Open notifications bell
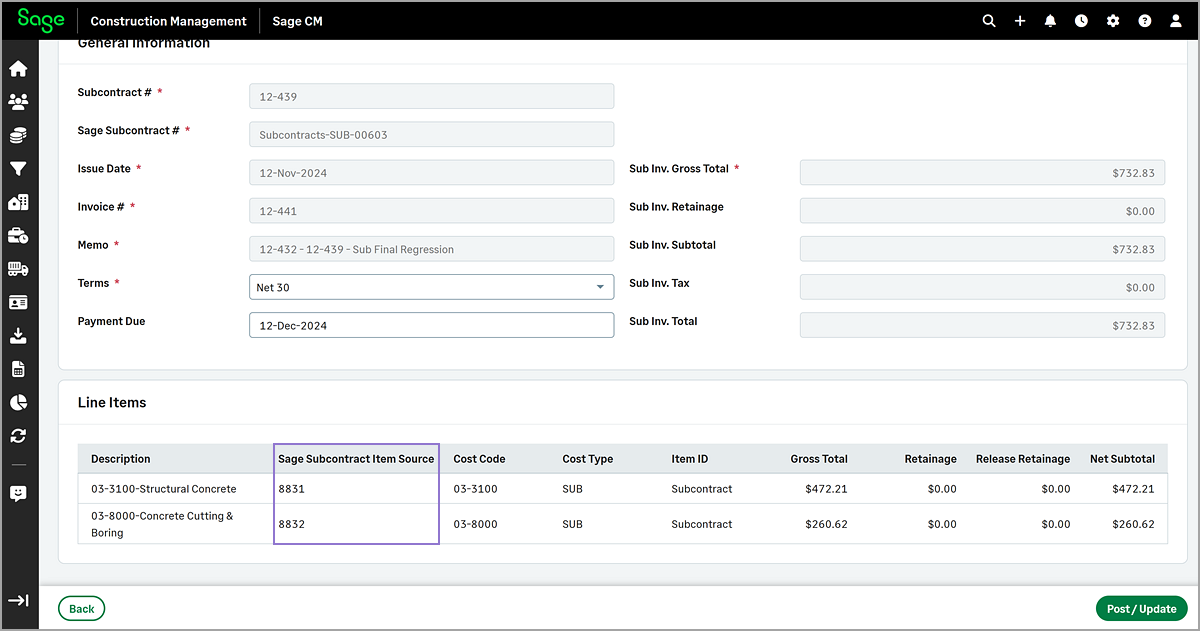Image resolution: width=1200 pixels, height=631 pixels. click(1050, 21)
